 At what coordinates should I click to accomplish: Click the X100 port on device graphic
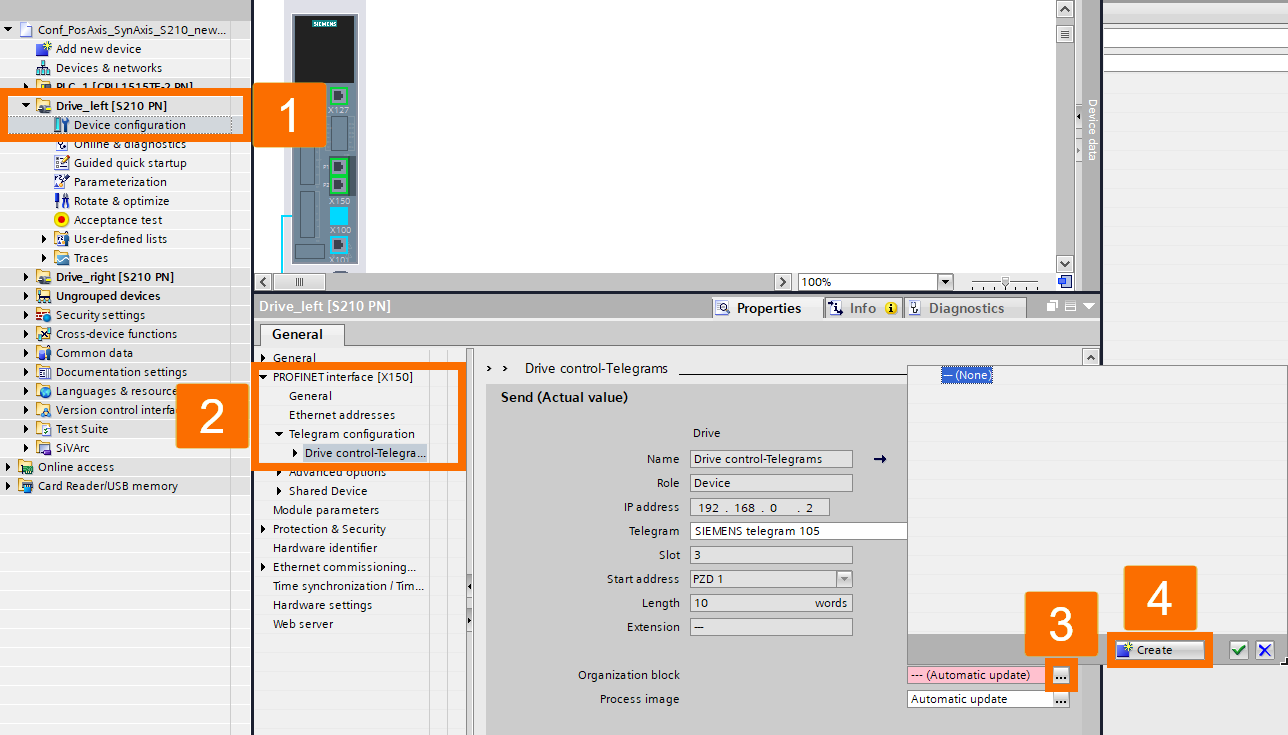tap(339, 217)
